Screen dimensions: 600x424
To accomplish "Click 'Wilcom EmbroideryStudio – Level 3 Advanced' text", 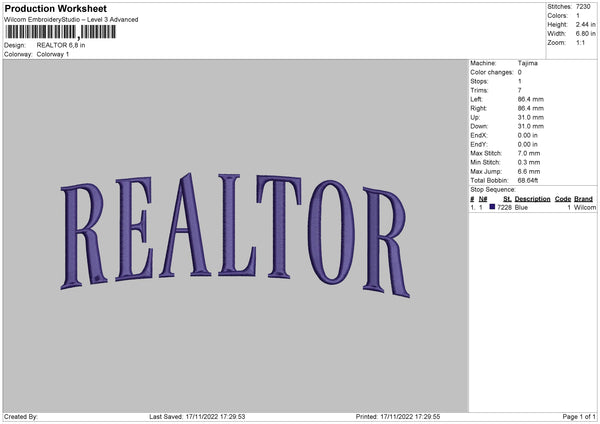I will [71, 20].
